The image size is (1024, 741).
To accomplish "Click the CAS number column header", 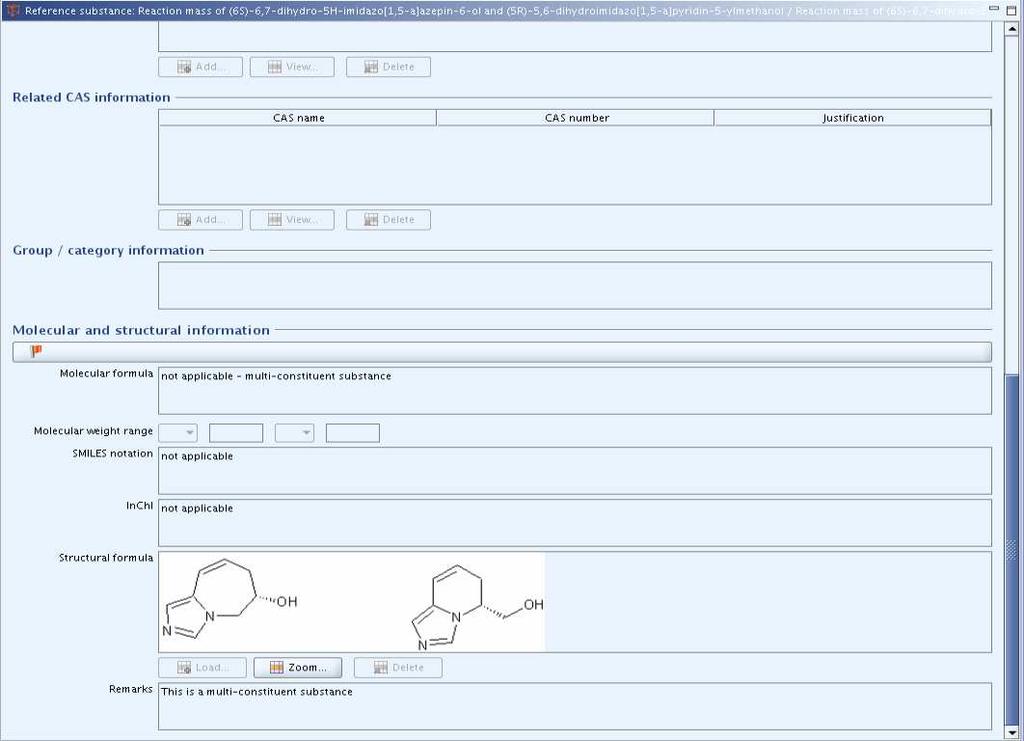I will click(575, 118).
